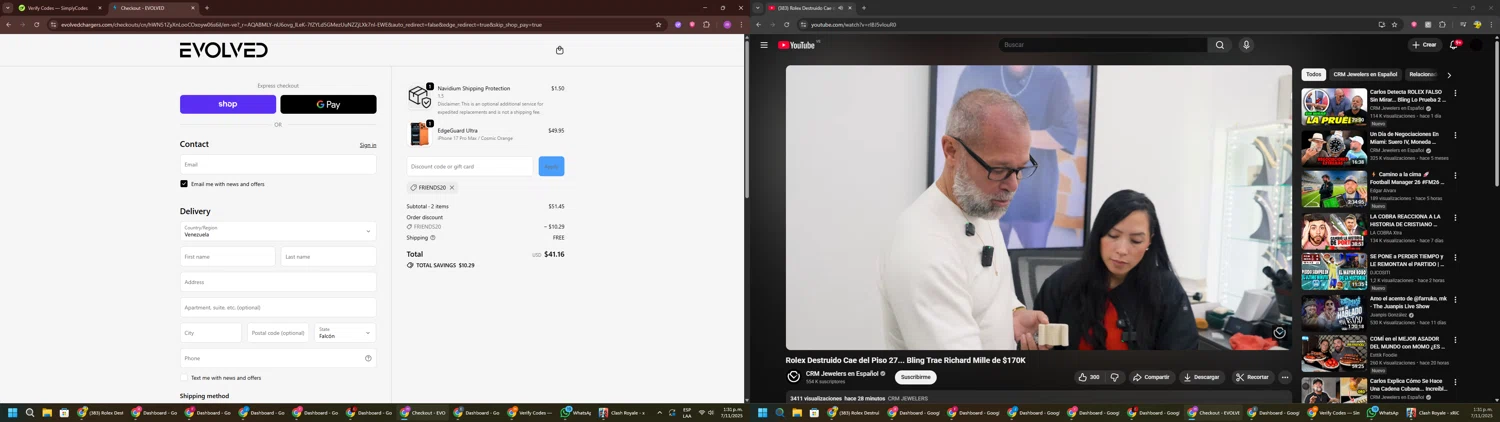The width and height of the screenshot is (1500, 422).
Task: Select the Checkout - EVOLVED tab
Action: (x=153, y=8)
